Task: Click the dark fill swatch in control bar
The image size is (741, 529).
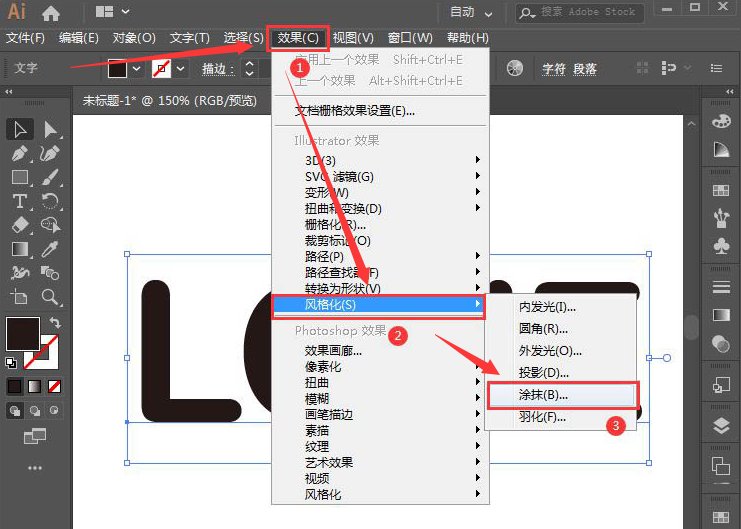Action: 117,69
